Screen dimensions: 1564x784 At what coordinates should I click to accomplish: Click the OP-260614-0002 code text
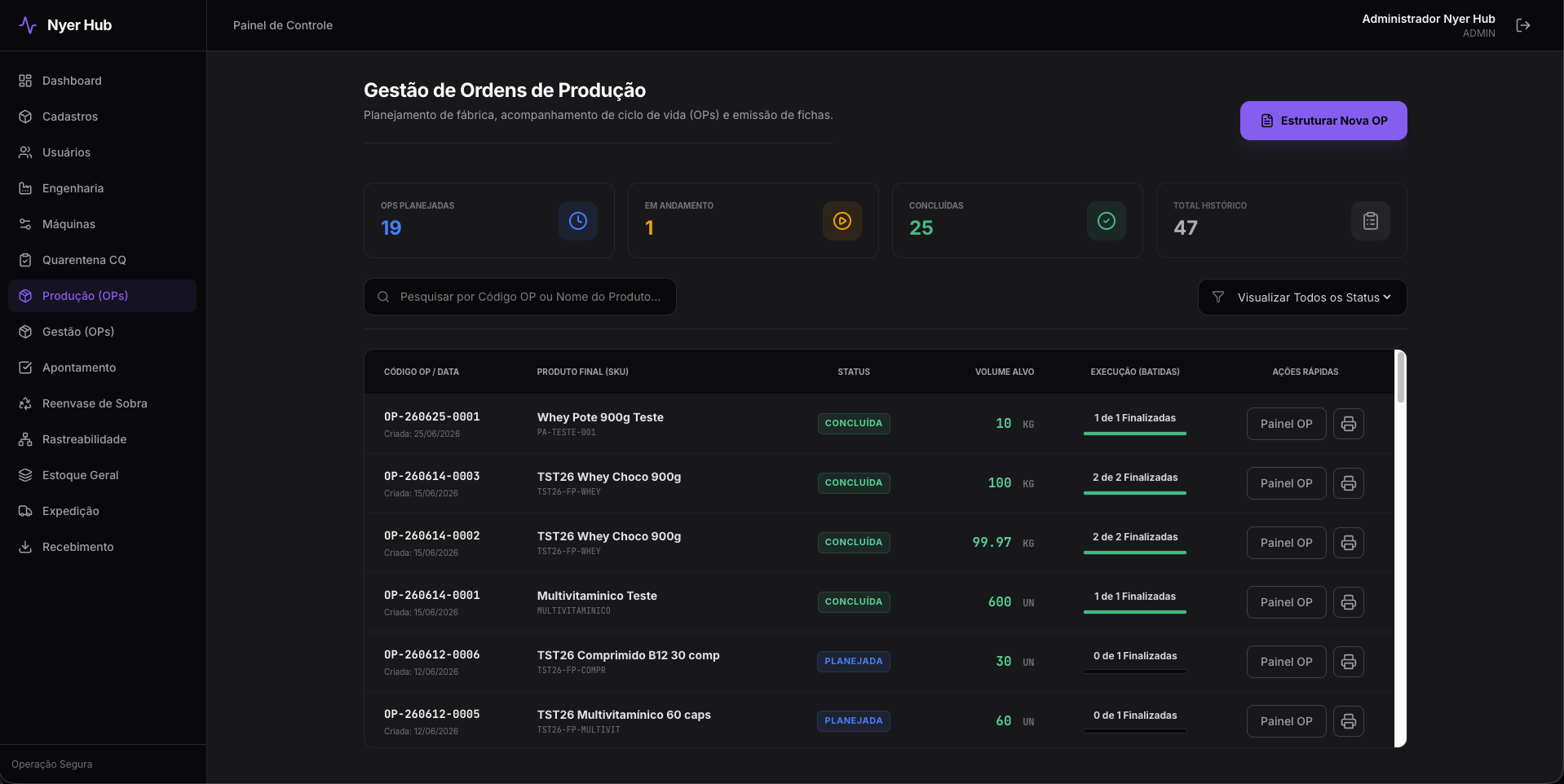(432, 535)
